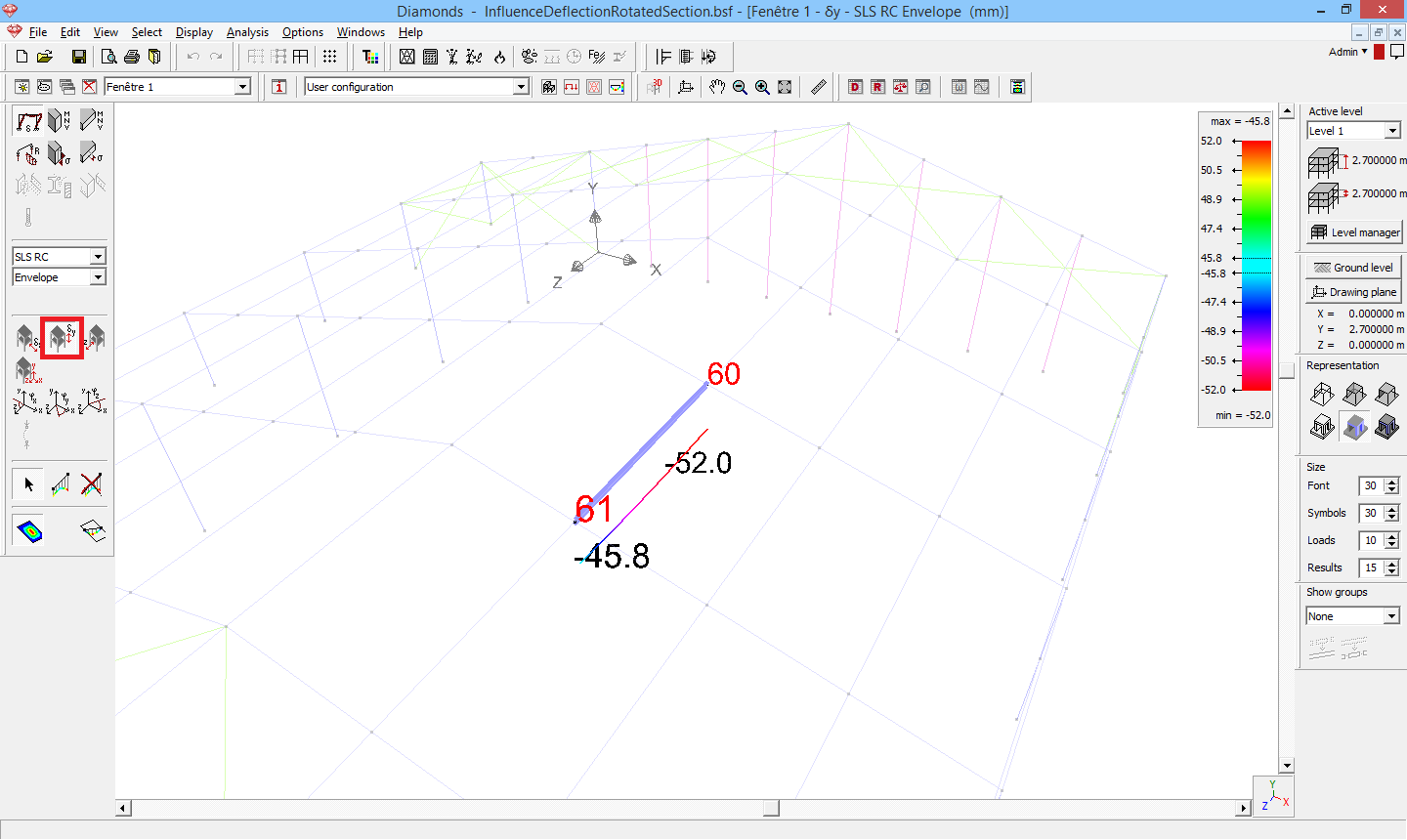Create a new file with toolbar icon
The width and height of the screenshot is (1407, 840).
coord(21,57)
